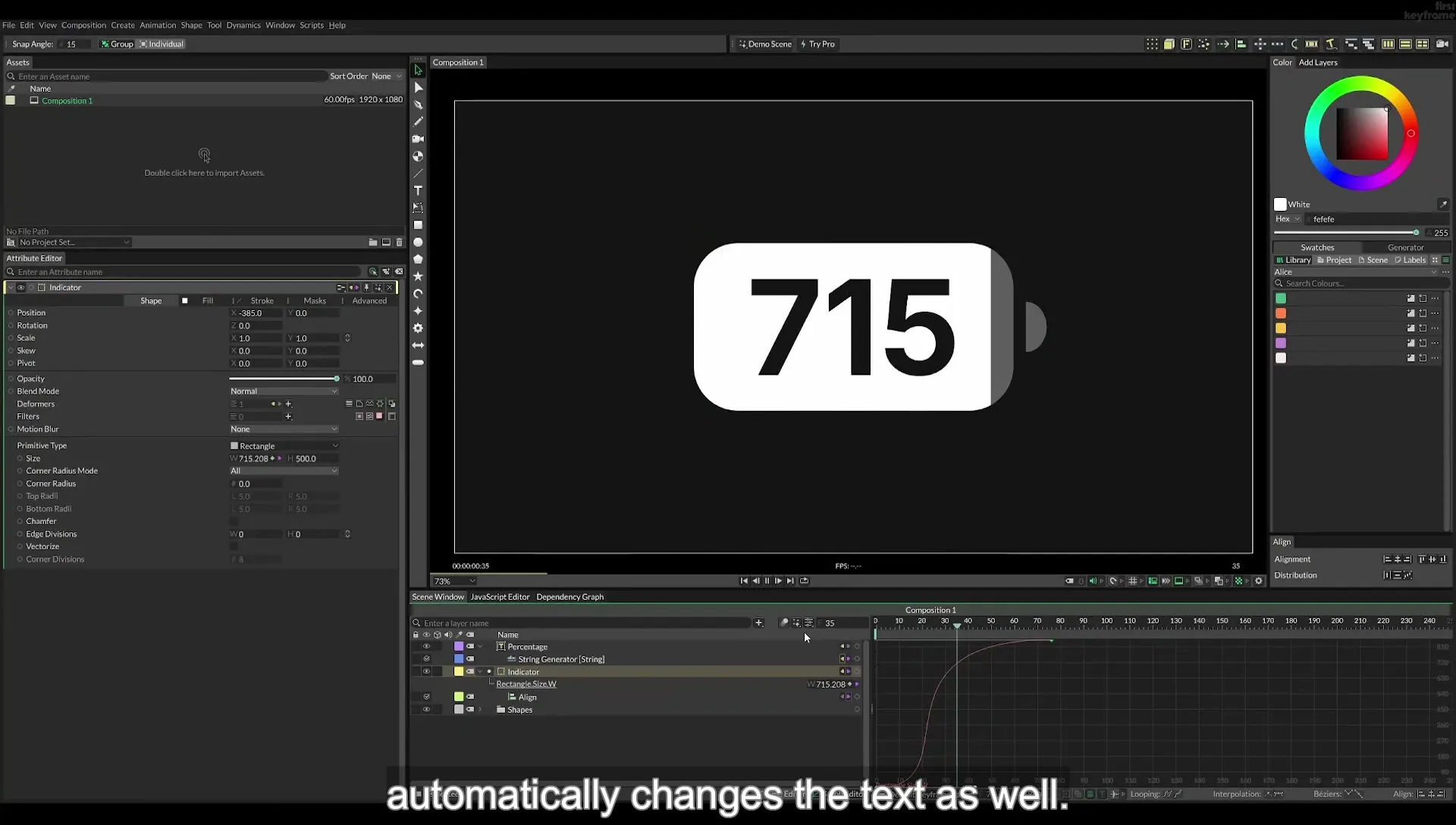Toggle the Chamfer checkbox
Screen dimensions: 1456x825
234,522
